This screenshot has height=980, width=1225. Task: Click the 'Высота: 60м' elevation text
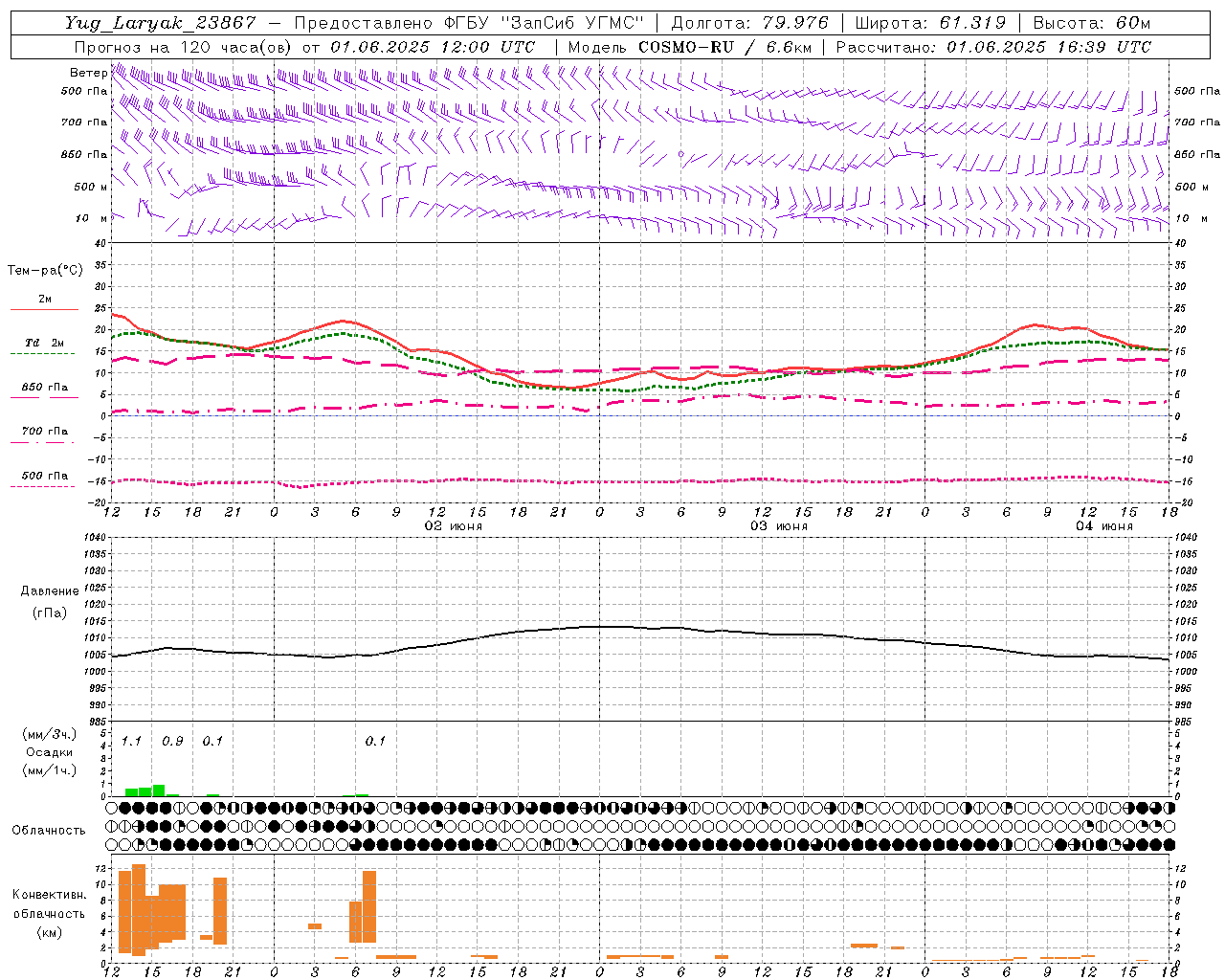(1092, 23)
